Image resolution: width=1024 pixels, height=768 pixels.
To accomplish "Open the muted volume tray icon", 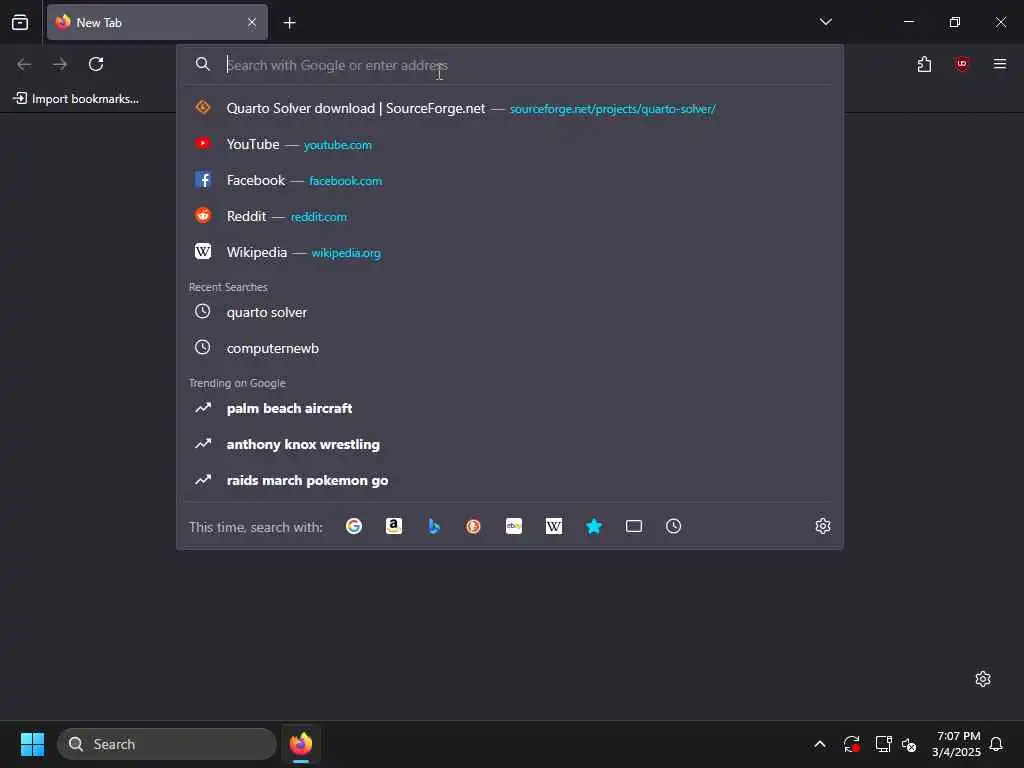I will [909, 744].
